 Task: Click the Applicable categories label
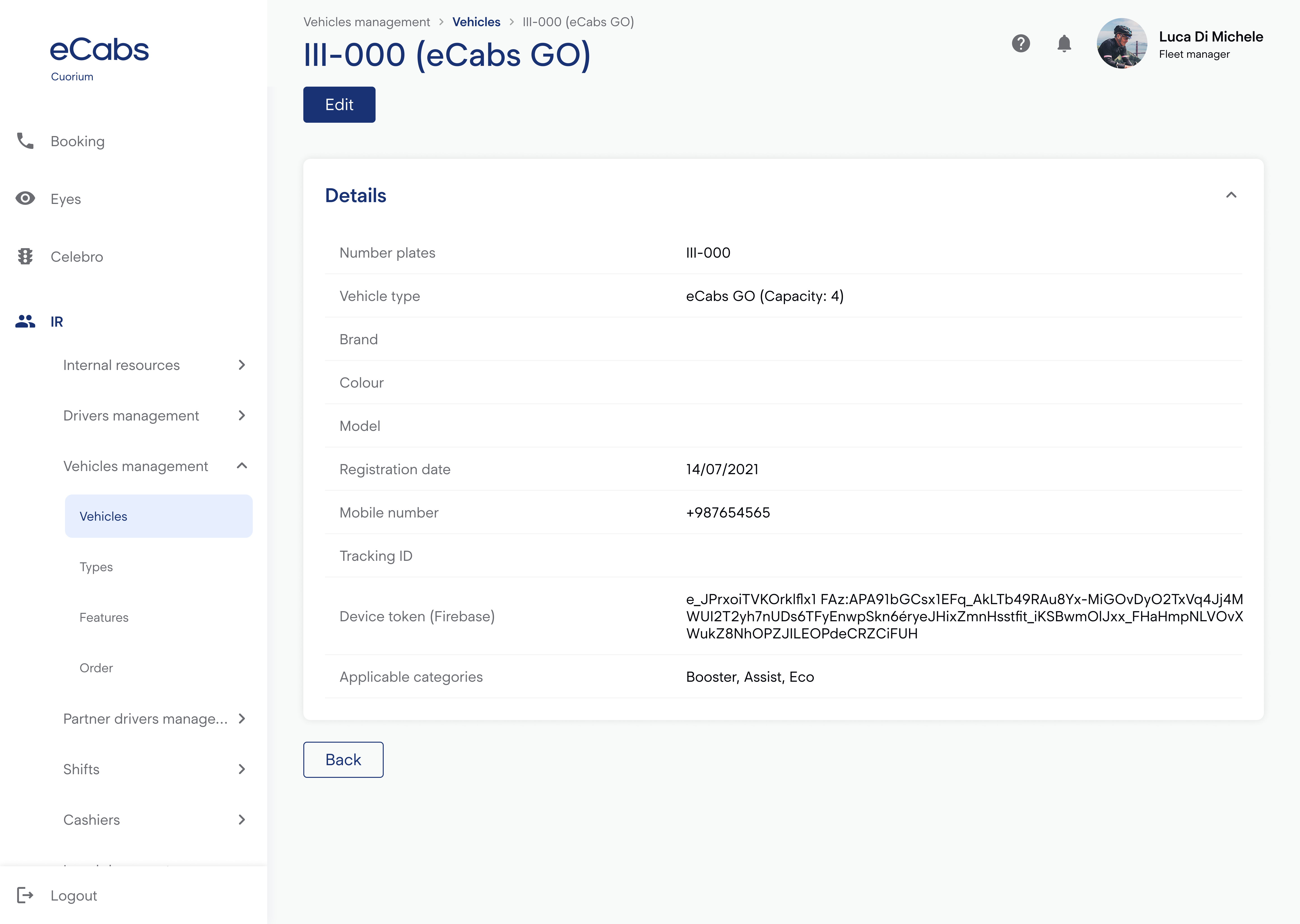411,677
